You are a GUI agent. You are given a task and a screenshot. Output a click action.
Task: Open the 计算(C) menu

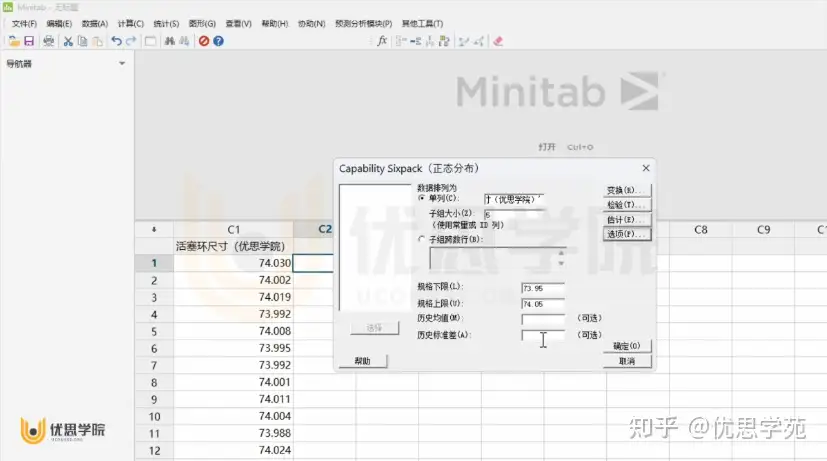(x=131, y=24)
